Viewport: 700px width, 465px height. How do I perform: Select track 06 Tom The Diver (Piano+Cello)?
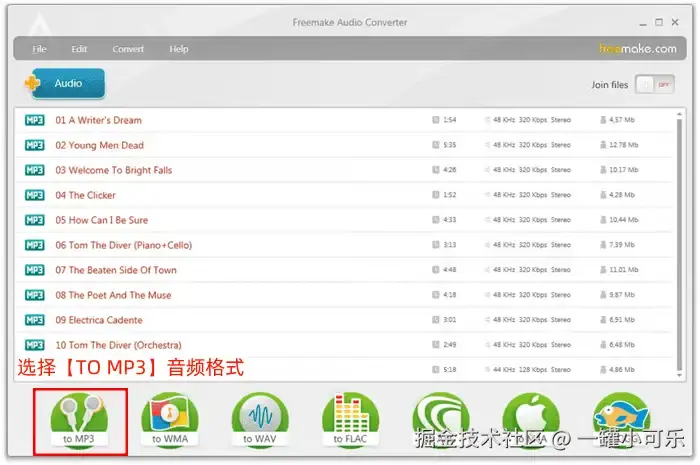click(x=344, y=245)
